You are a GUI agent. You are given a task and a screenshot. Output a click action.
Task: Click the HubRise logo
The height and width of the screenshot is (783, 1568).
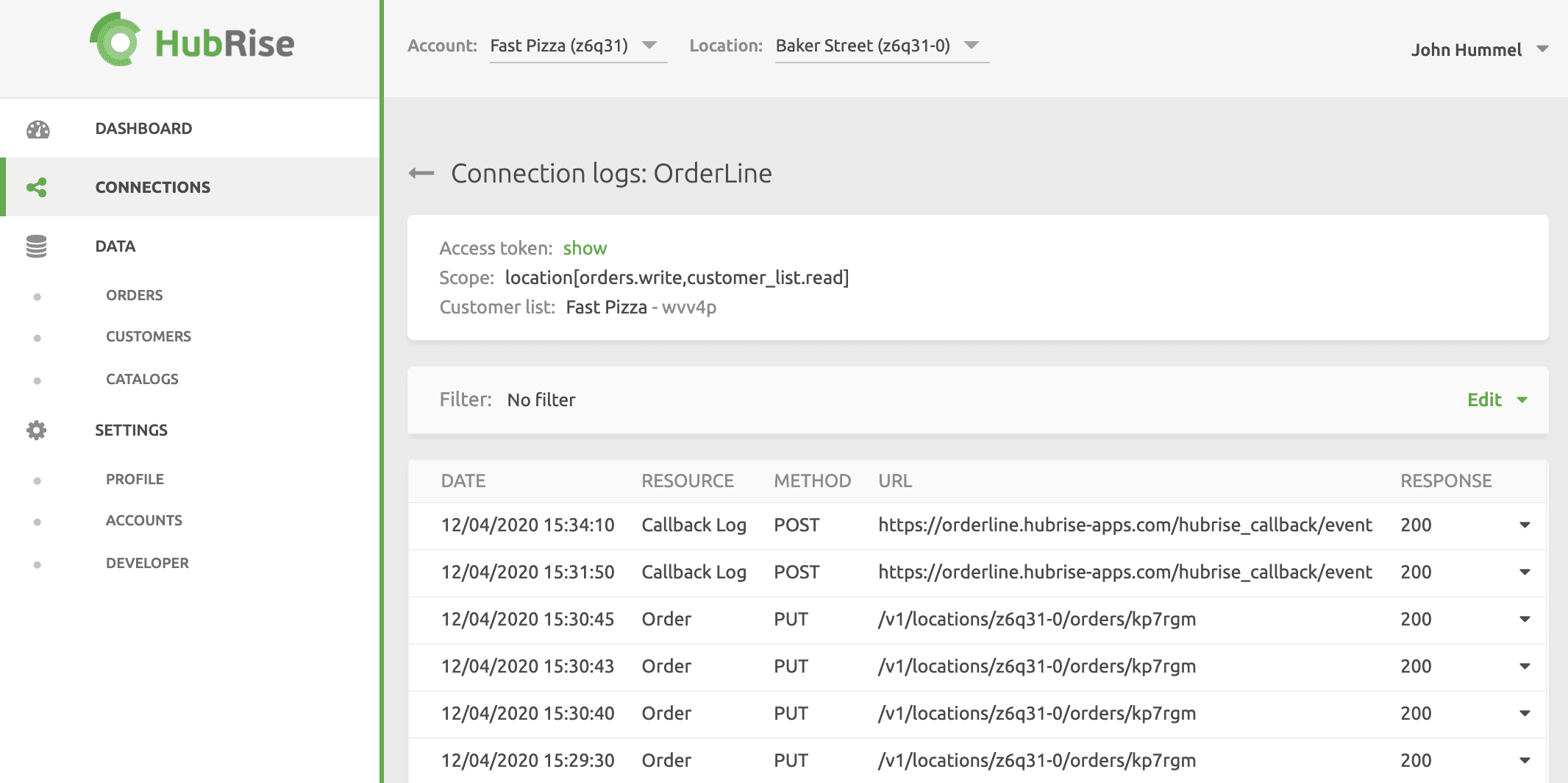pos(191,43)
